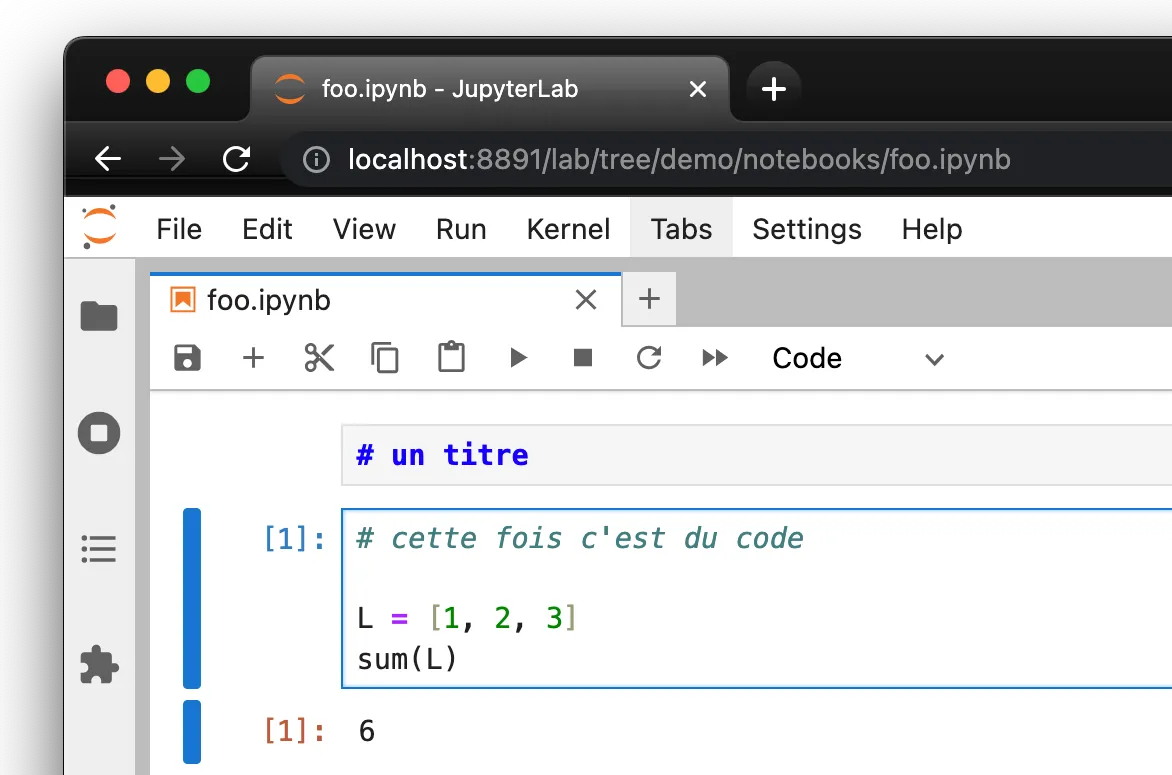Copy the selected cells
This screenshot has width=1172, height=775.
pos(385,358)
